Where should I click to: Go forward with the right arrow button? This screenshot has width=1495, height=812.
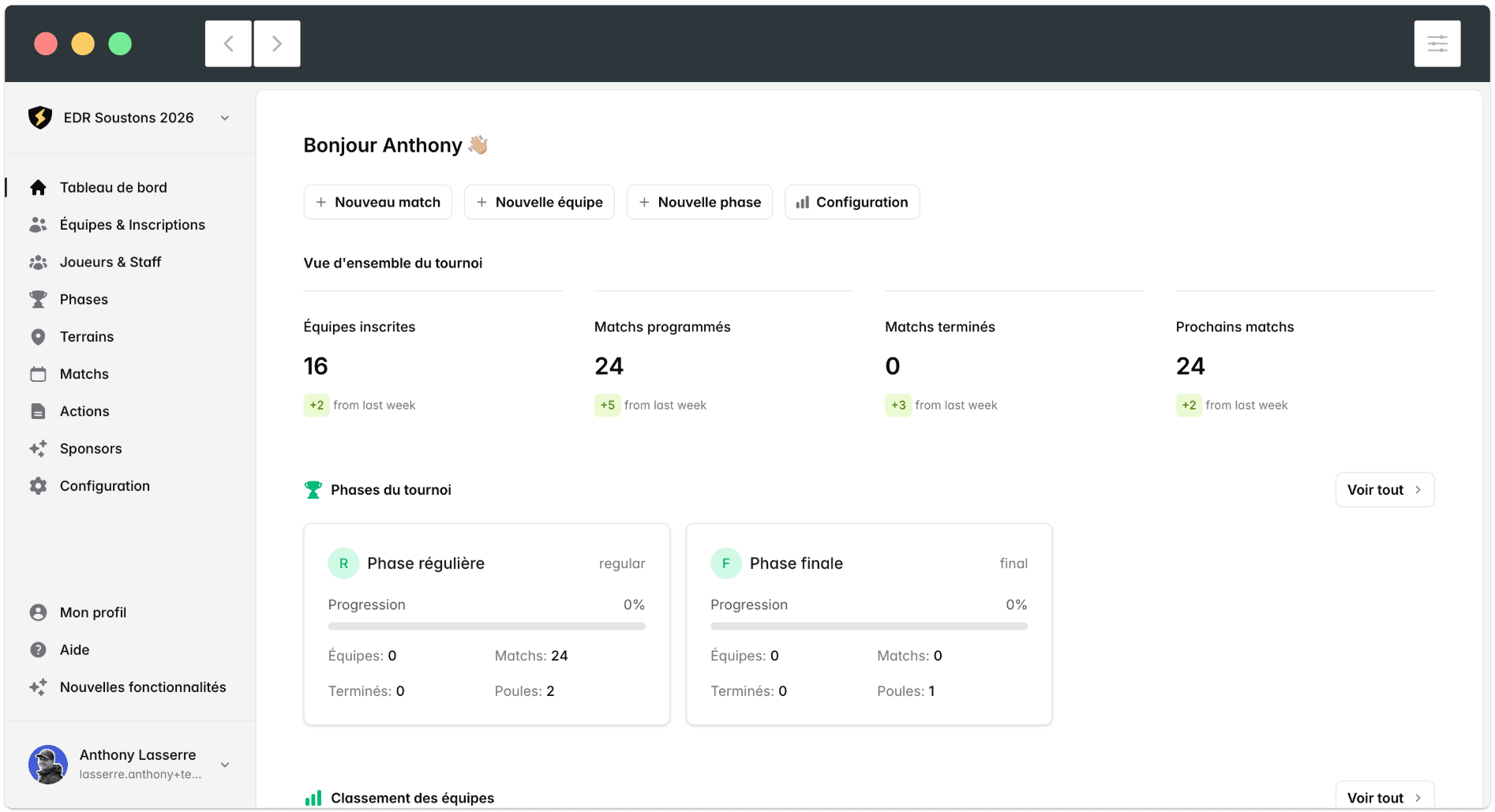click(x=277, y=43)
